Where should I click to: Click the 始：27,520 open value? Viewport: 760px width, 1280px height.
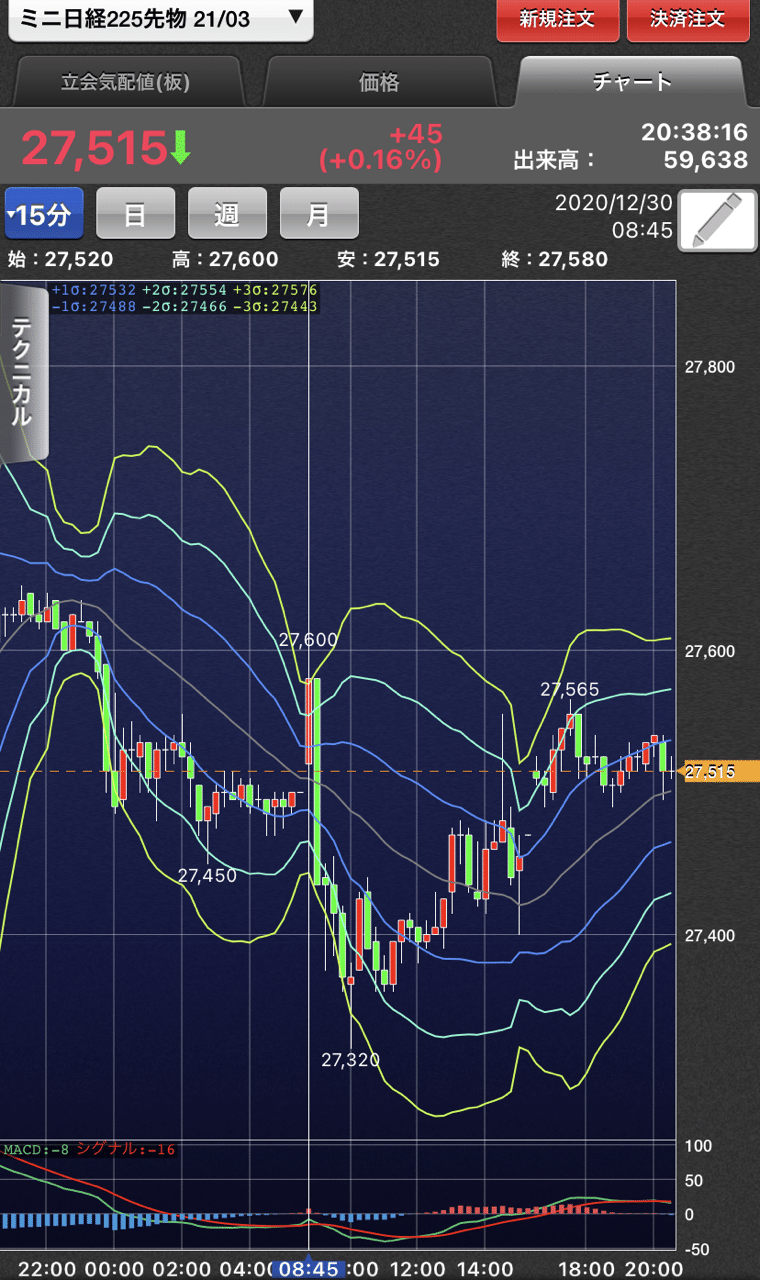coord(61,260)
